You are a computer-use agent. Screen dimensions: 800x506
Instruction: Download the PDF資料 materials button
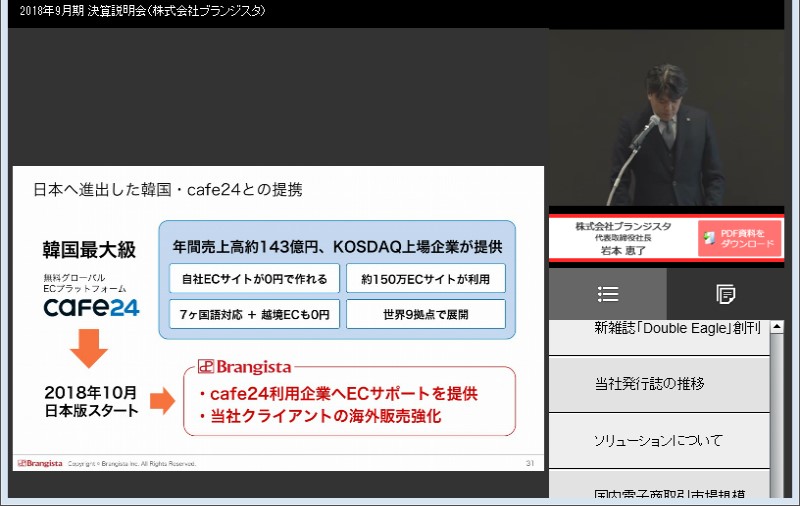point(739,238)
